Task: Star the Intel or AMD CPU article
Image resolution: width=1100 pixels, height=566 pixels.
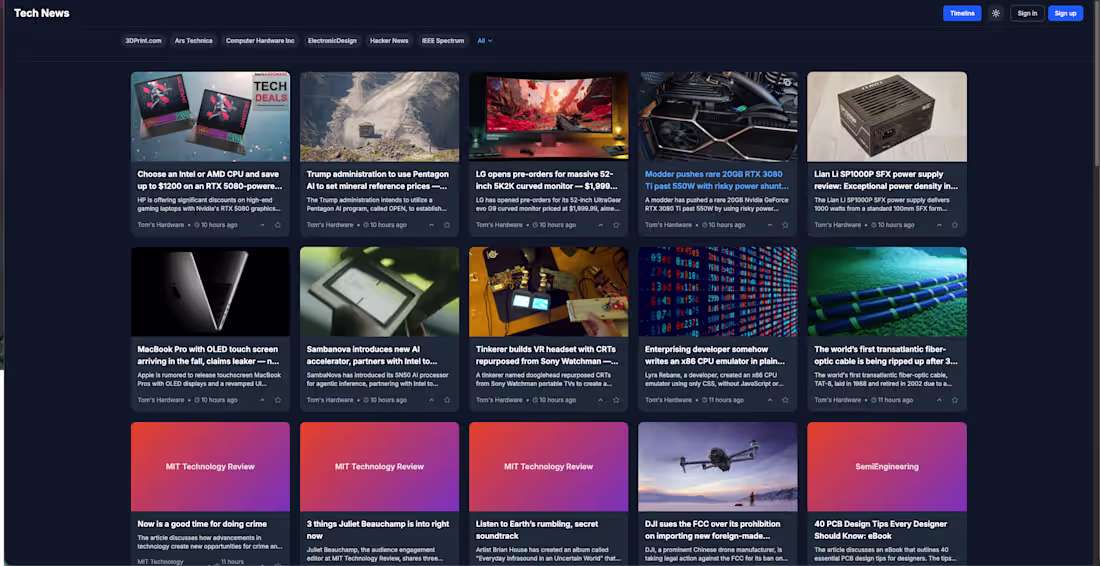Action: click(278, 225)
